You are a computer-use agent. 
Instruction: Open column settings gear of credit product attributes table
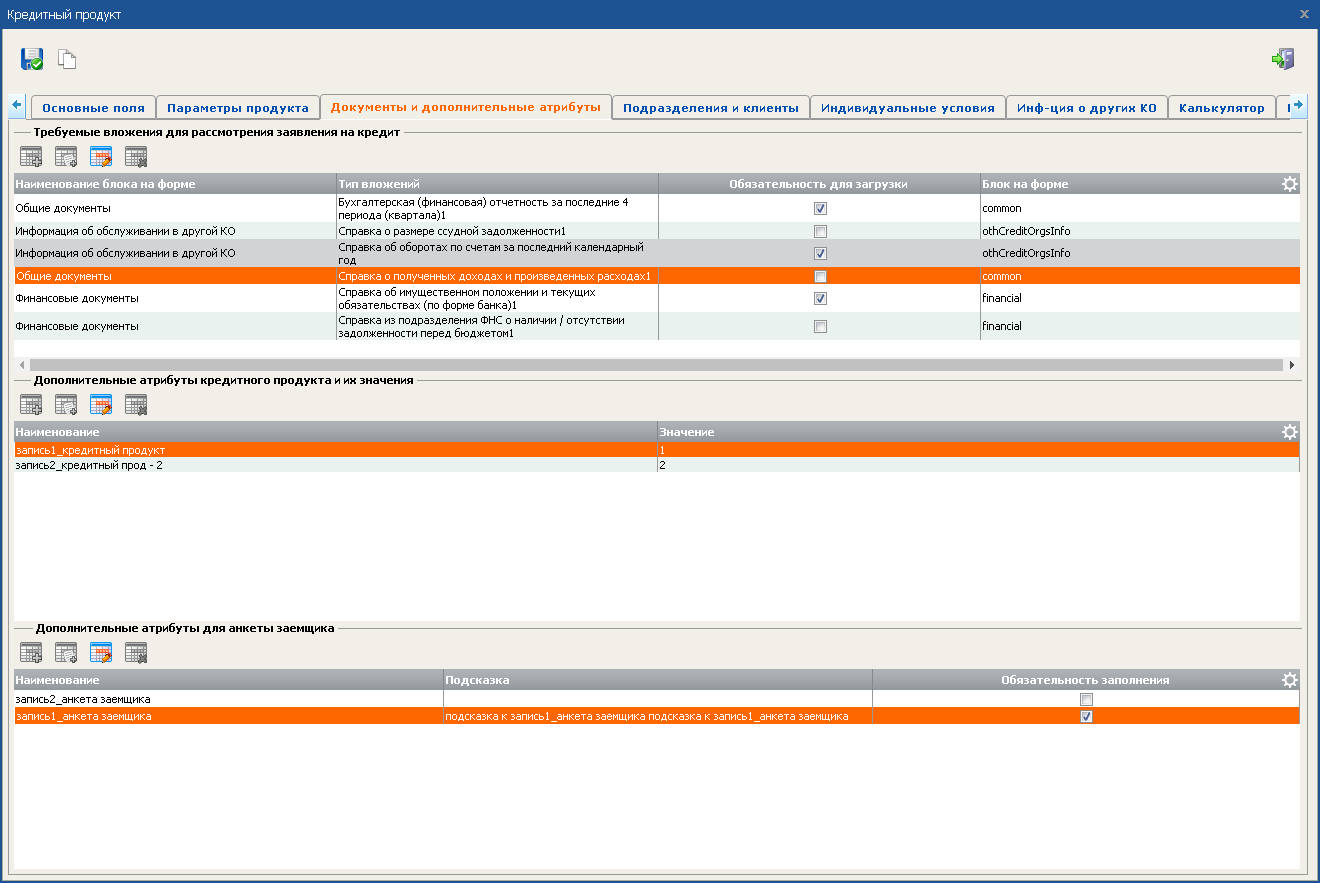pyautogui.click(x=1290, y=432)
